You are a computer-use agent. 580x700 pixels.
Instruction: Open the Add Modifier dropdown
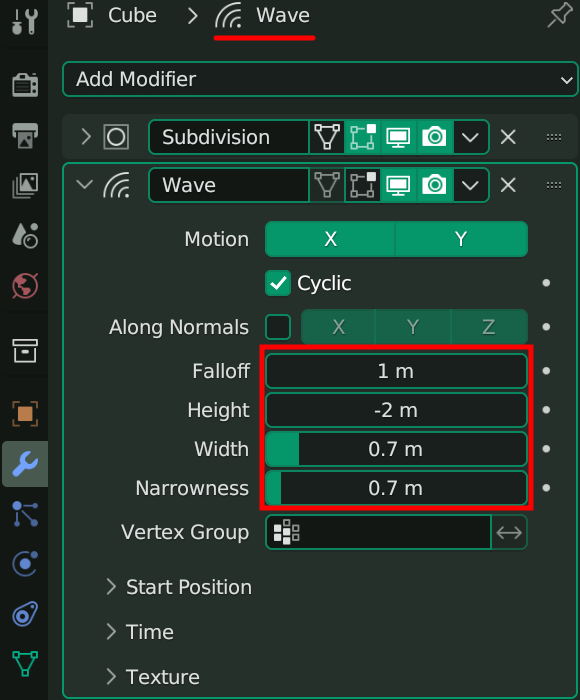tap(320, 79)
